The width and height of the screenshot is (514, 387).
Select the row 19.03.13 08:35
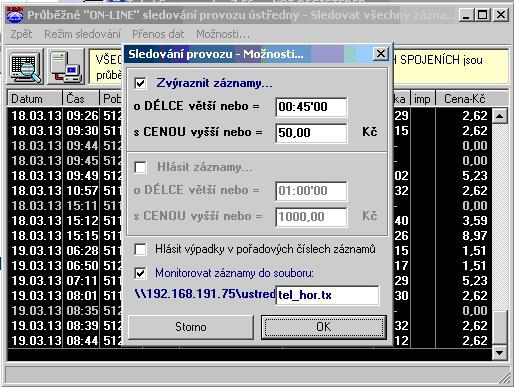(x=249, y=311)
